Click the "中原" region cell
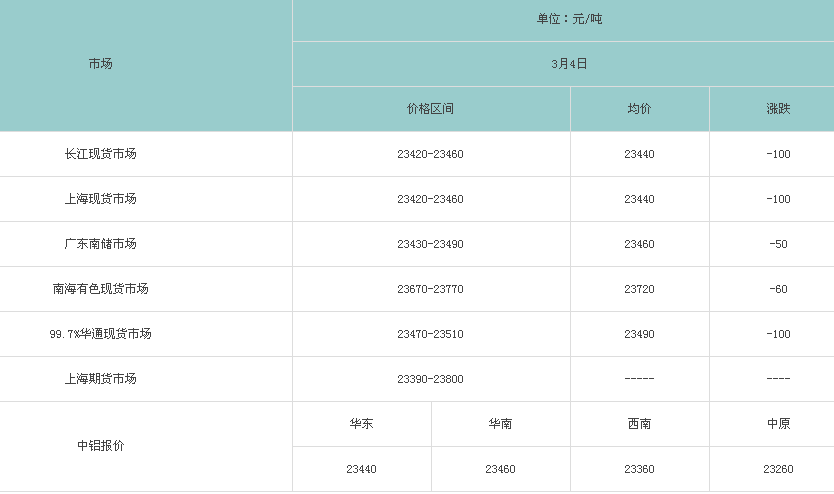The image size is (834, 494). pos(778,424)
